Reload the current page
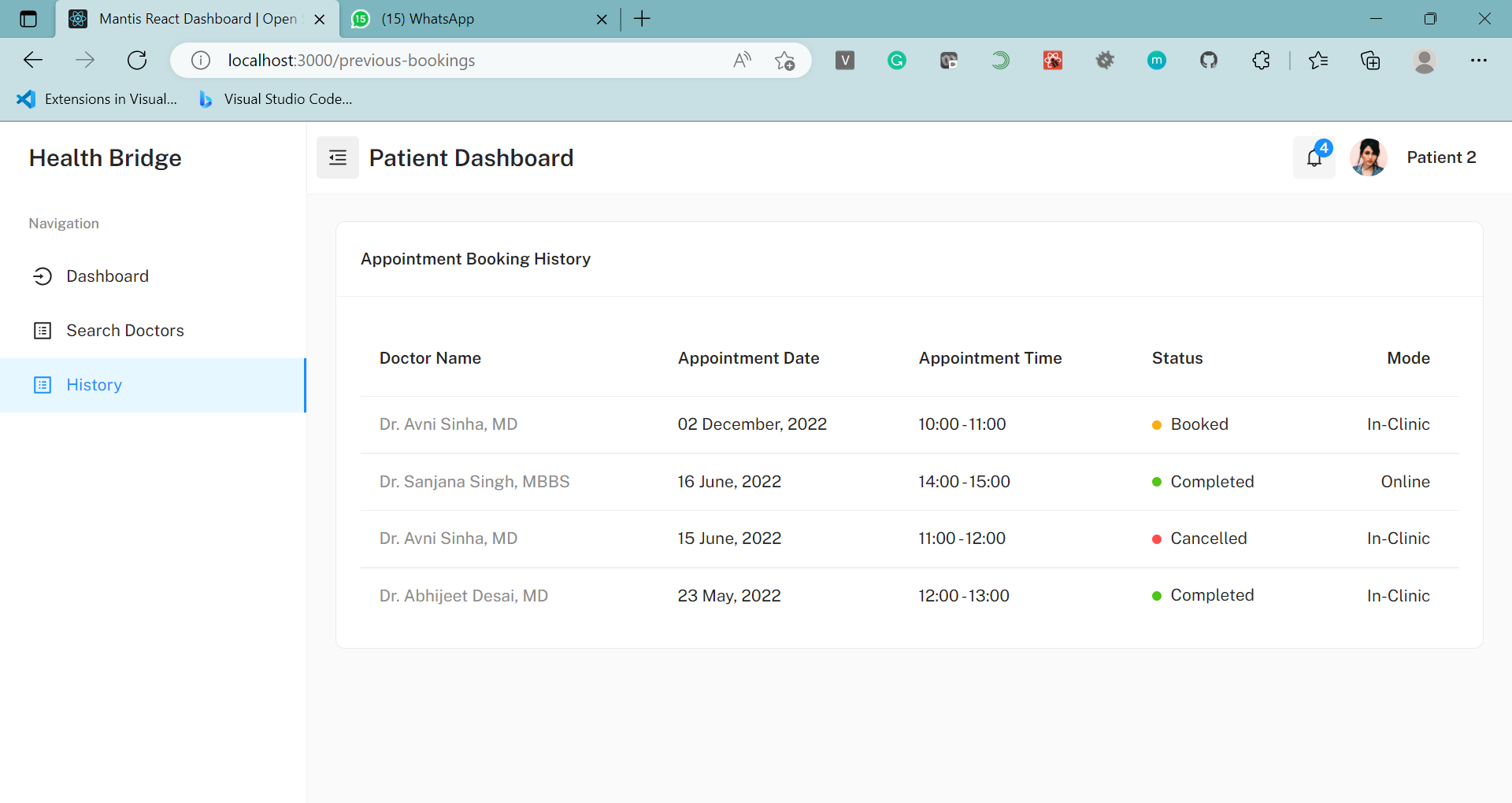This screenshot has width=1512, height=803. [x=137, y=60]
